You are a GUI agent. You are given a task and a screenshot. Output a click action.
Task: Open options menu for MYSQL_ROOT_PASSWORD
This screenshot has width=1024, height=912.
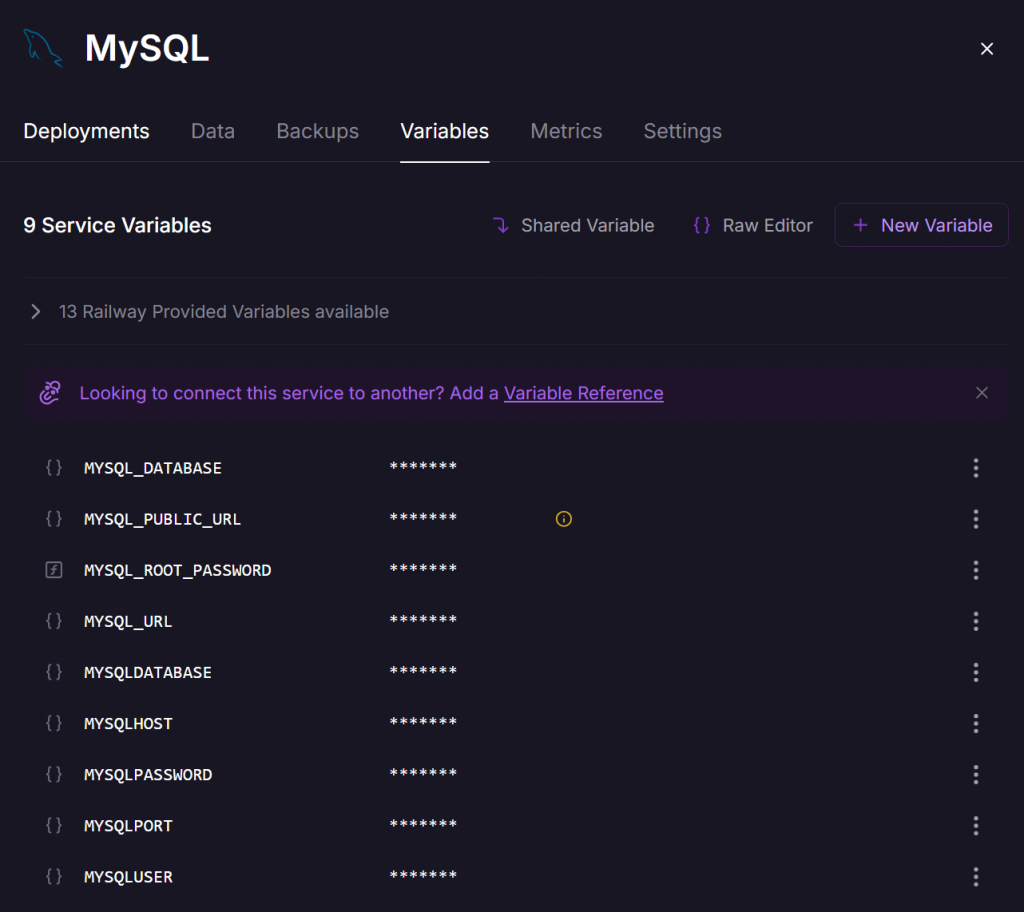click(976, 570)
